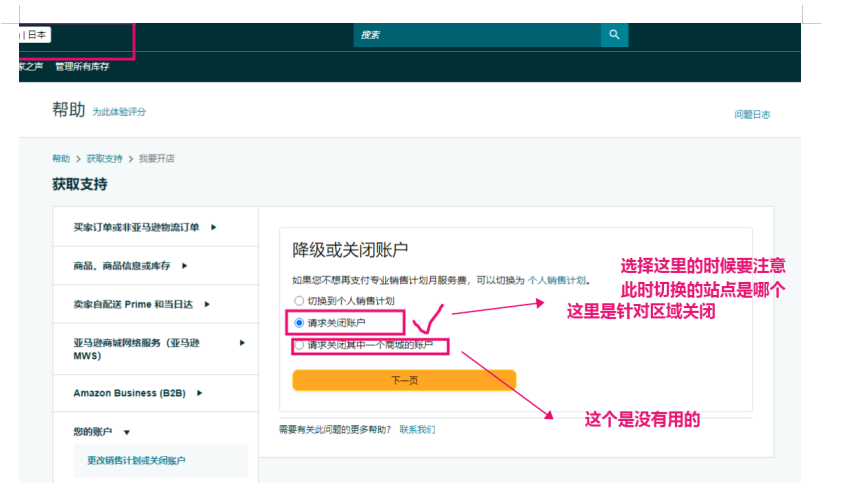Expand 卖家自配送 Prime 和当日达 section
This screenshot has height=500, width=844.
(x=141, y=304)
